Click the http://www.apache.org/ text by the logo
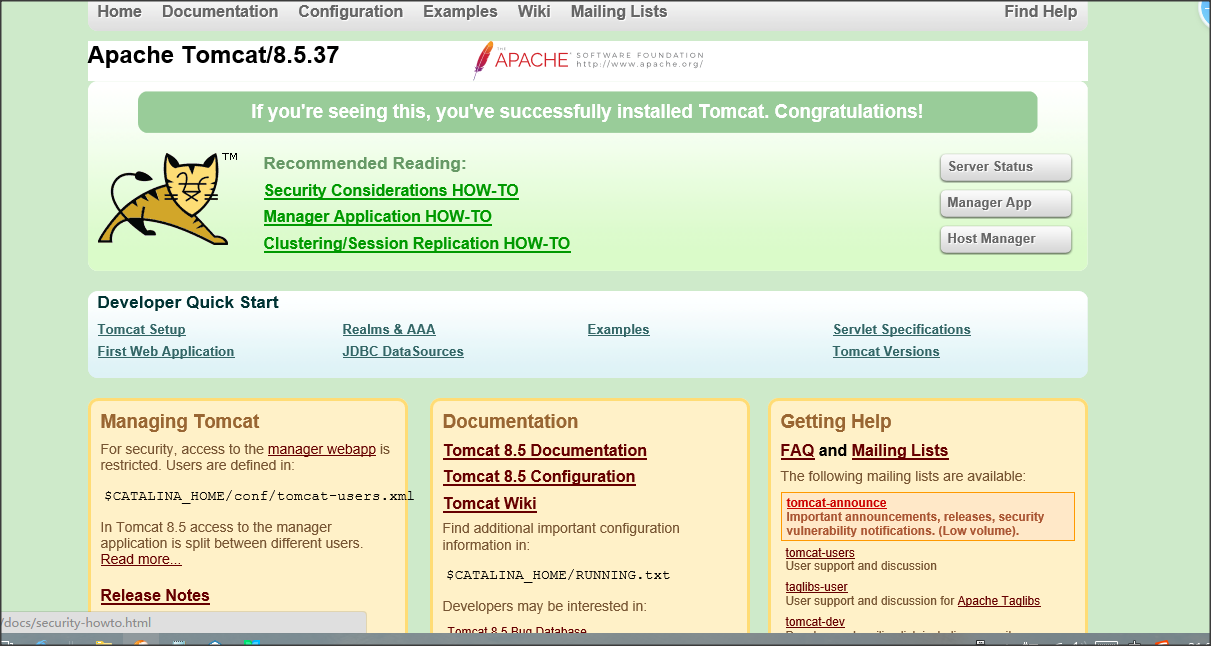Screen dimensions: 1211x646 [x=639, y=65]
